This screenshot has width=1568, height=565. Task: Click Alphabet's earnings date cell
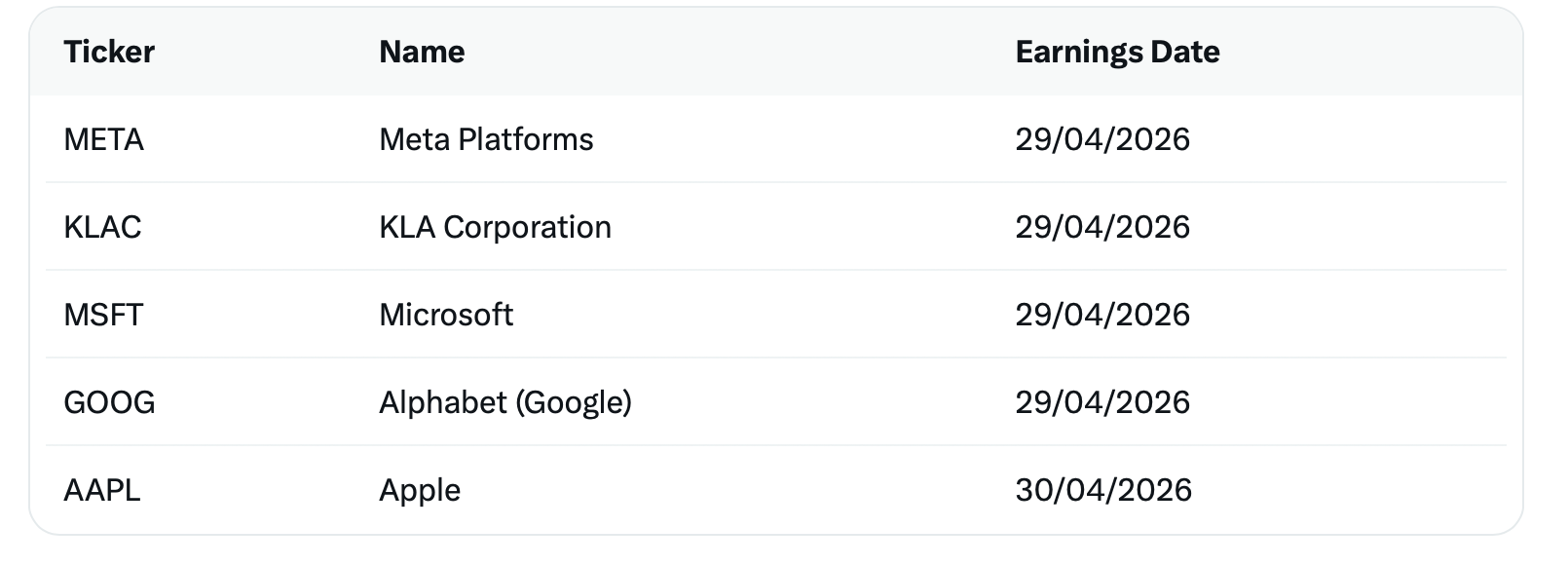[1102, 402]
